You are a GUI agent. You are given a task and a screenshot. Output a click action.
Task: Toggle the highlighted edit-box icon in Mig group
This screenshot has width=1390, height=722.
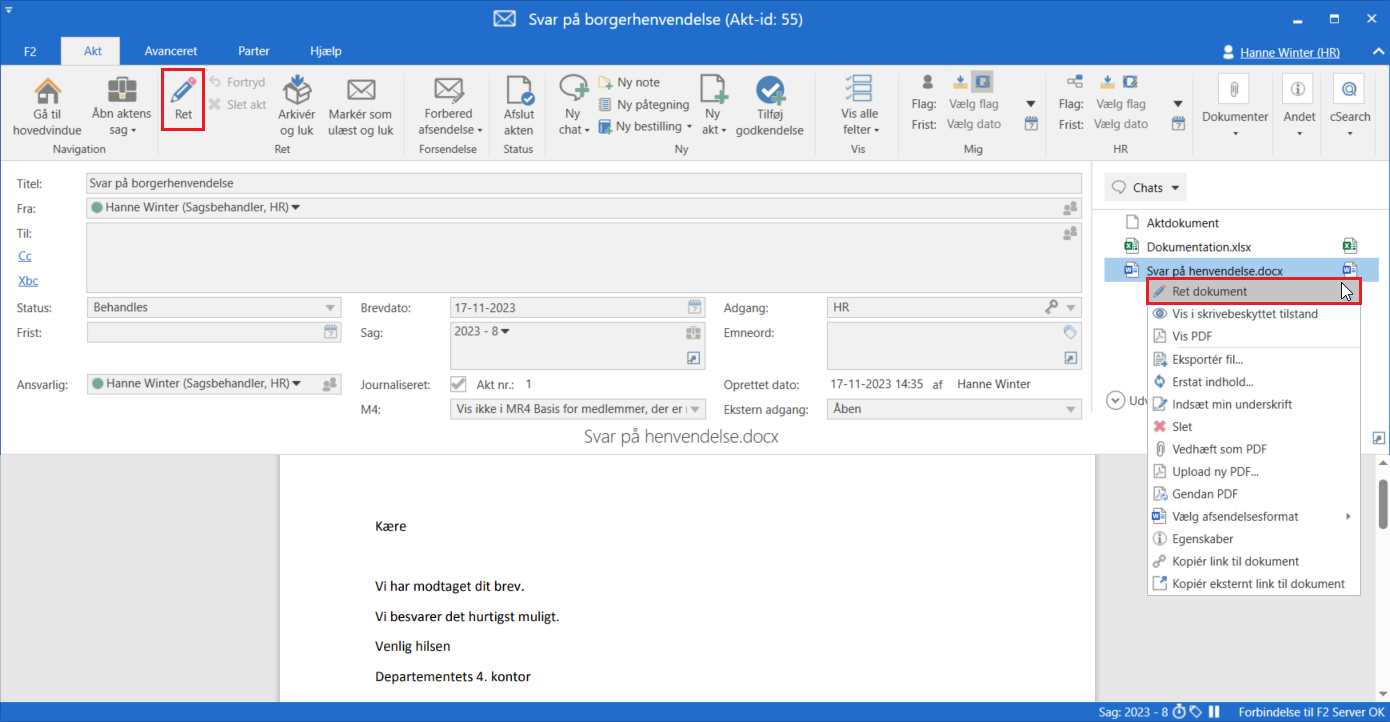point(983,82)
